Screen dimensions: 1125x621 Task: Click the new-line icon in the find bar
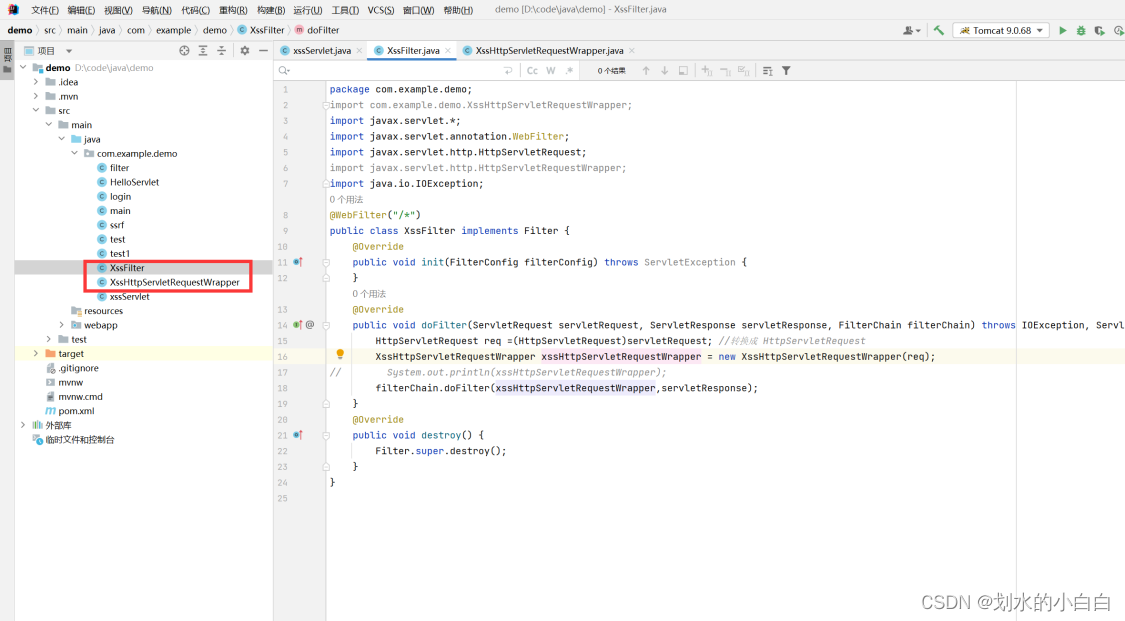(509, 70)
